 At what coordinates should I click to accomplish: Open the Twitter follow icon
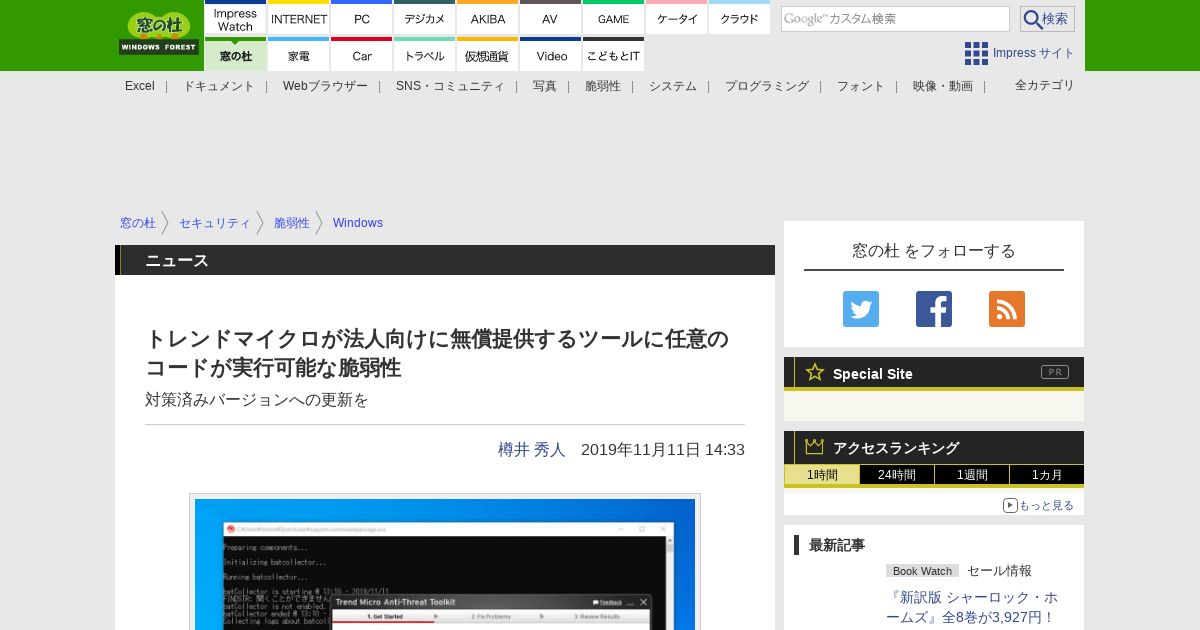(x=861, y=309)
